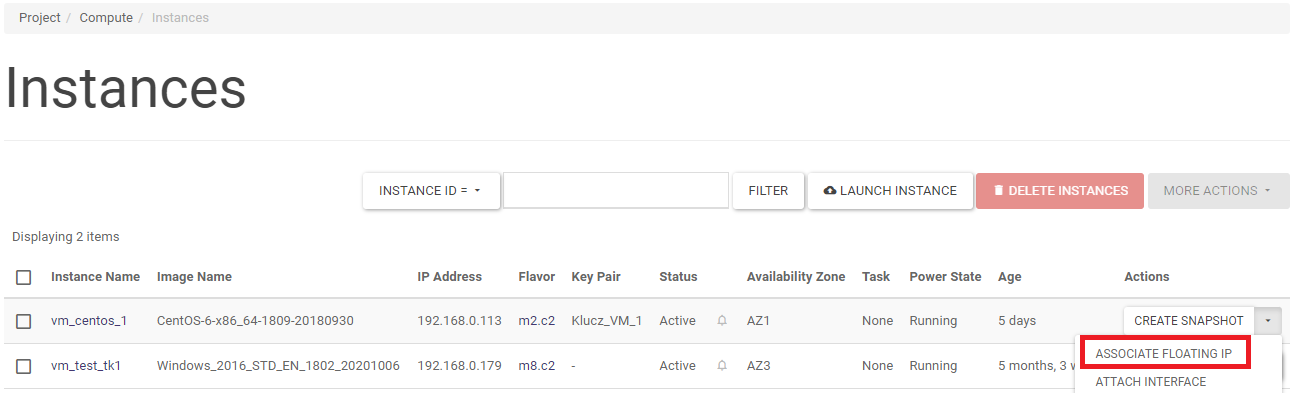The width and height of the screenshot is (1303, 393).
Task: Toggle the select-all instances checkbox
Action: 24,277
